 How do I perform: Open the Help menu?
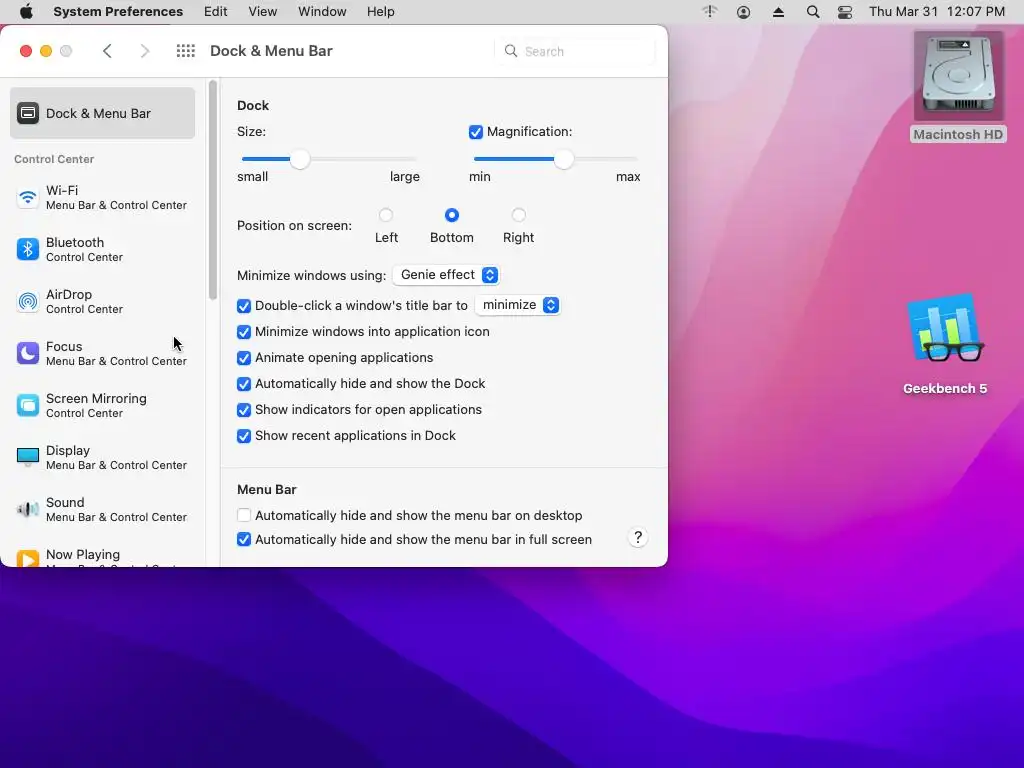click(380, 12)
